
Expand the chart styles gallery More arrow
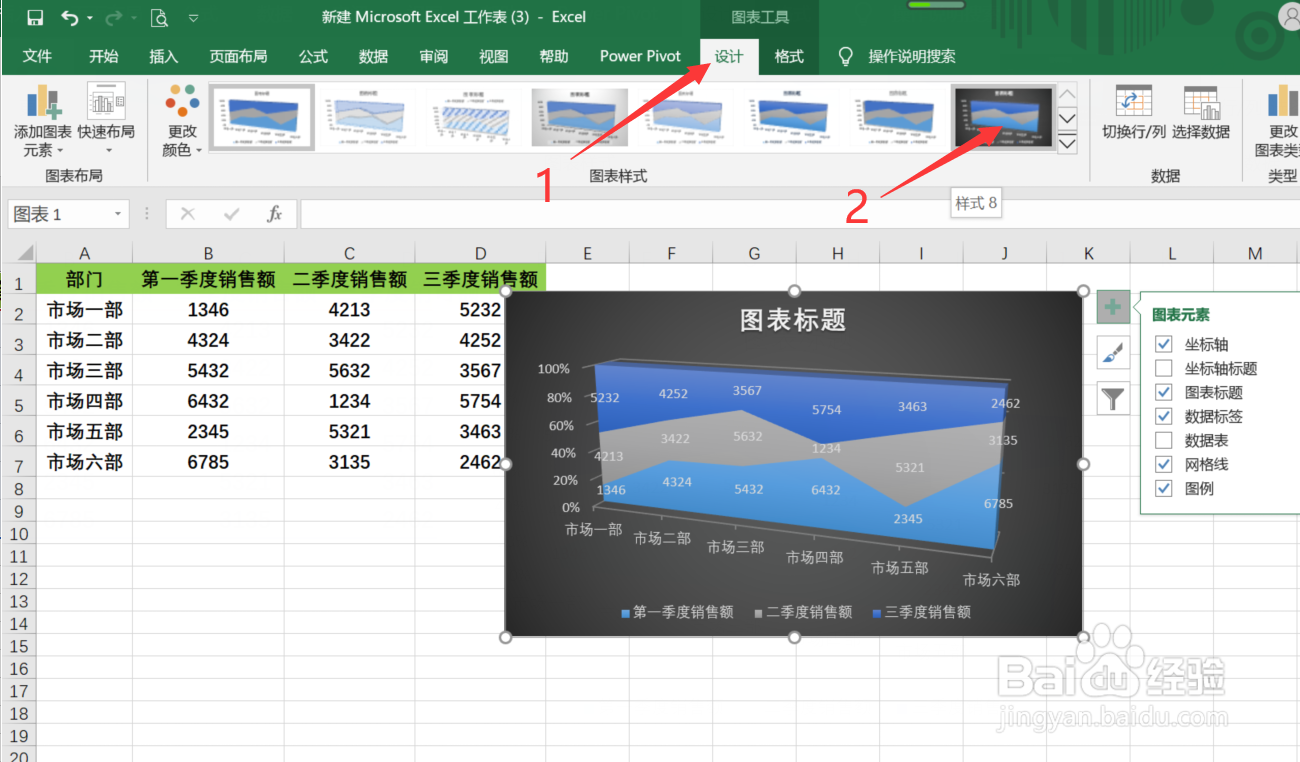click(1066, 142)
